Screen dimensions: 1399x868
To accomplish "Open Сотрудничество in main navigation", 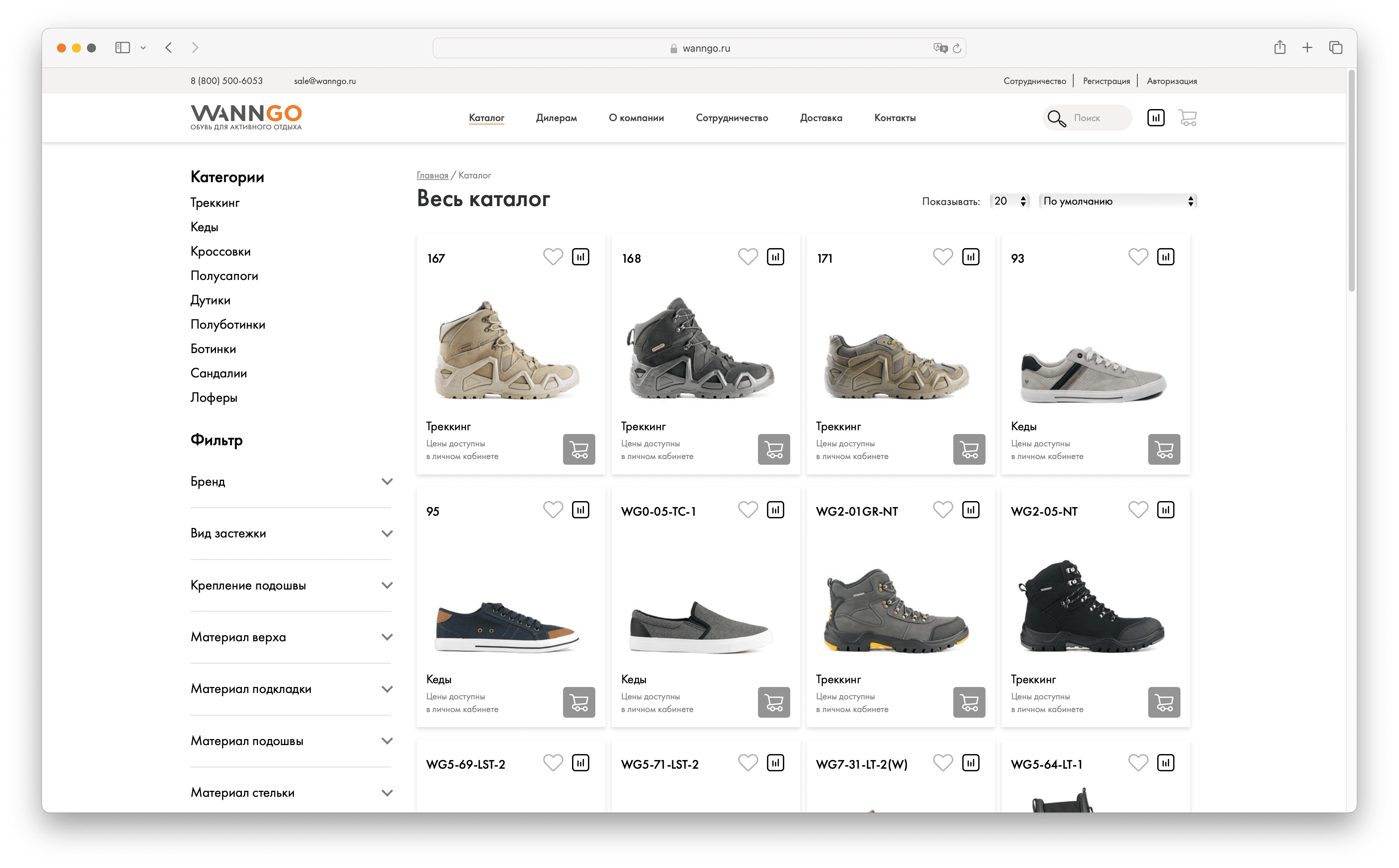I will pyautogui.click(x=731, y=118).
